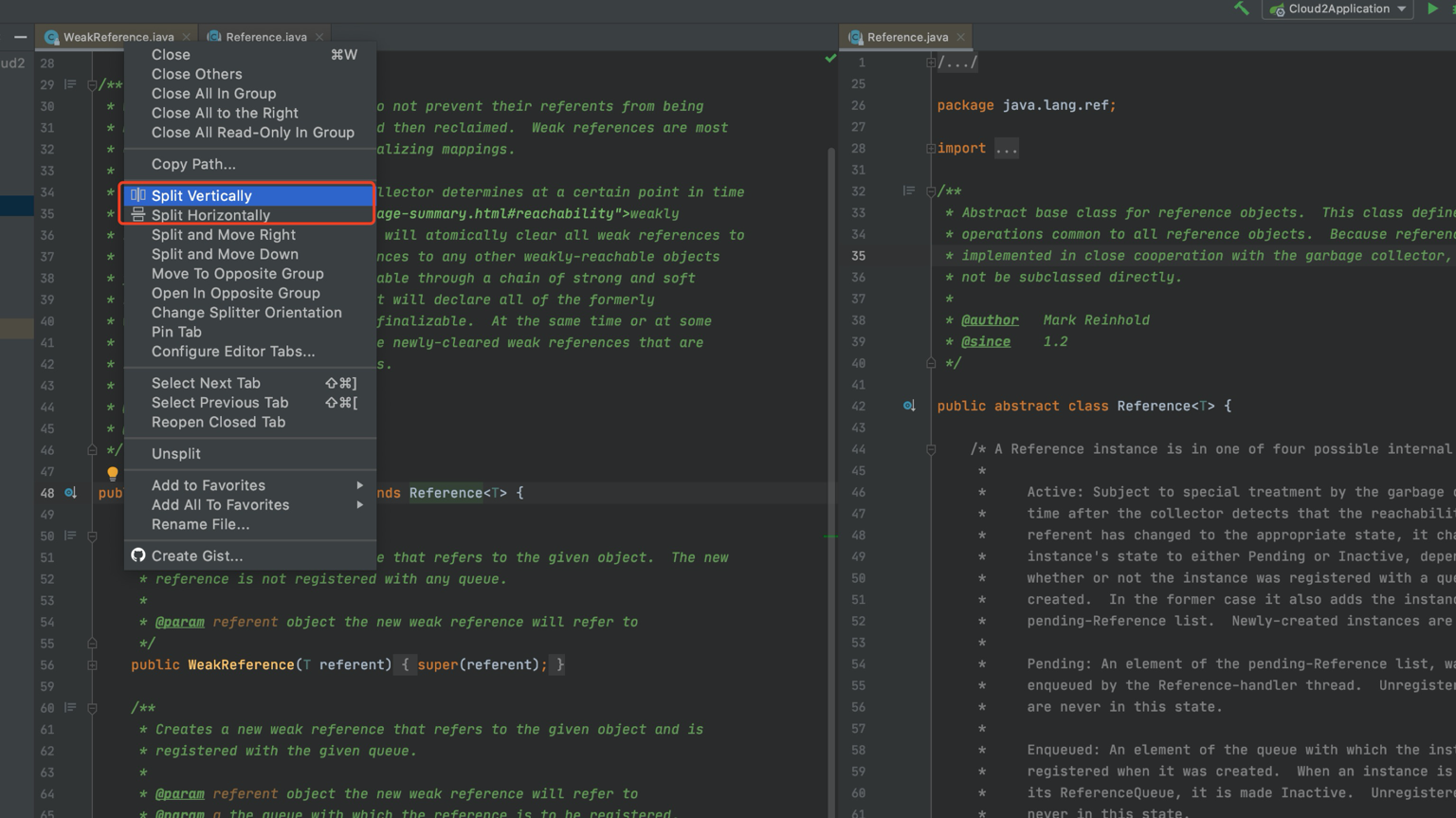Collapse the comment fold marker at line 29
Viewport: 1456px width, 818px height.
click(92, 84)
